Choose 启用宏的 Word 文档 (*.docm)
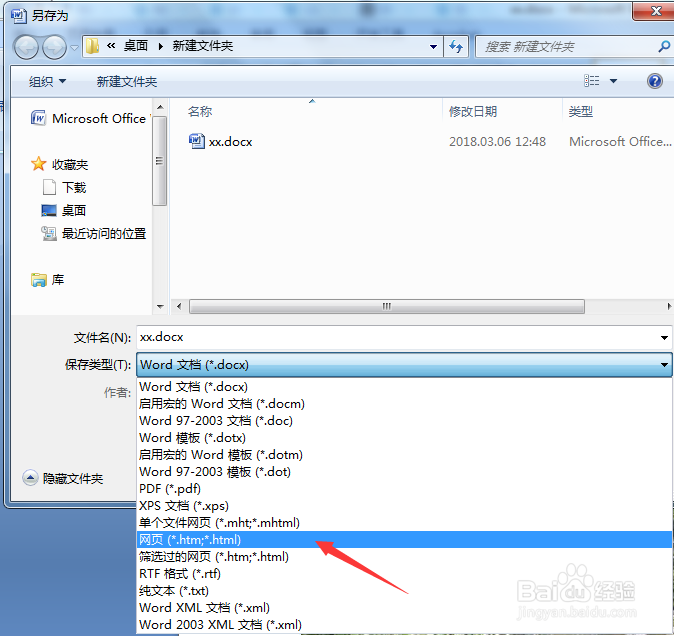This screenshot has width=674, height=636. (x=404, y=404)
